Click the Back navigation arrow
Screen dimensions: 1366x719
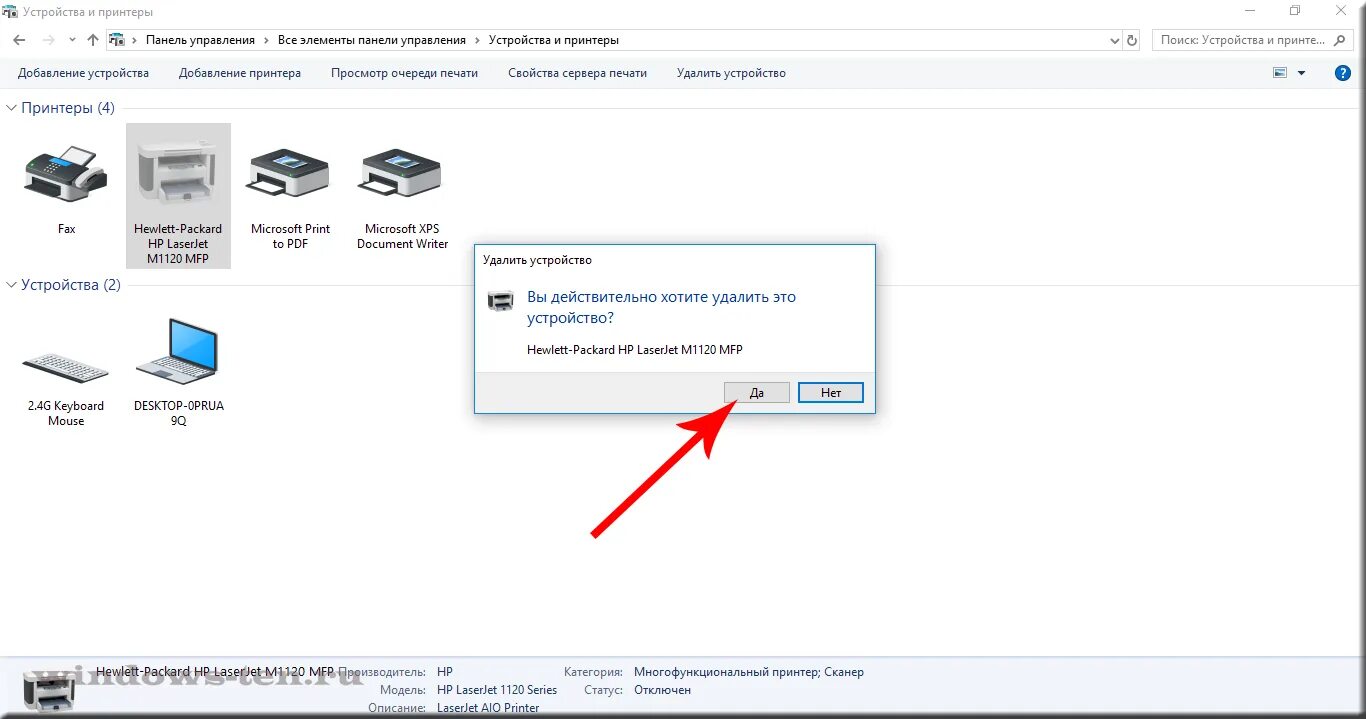coord(19,40)
